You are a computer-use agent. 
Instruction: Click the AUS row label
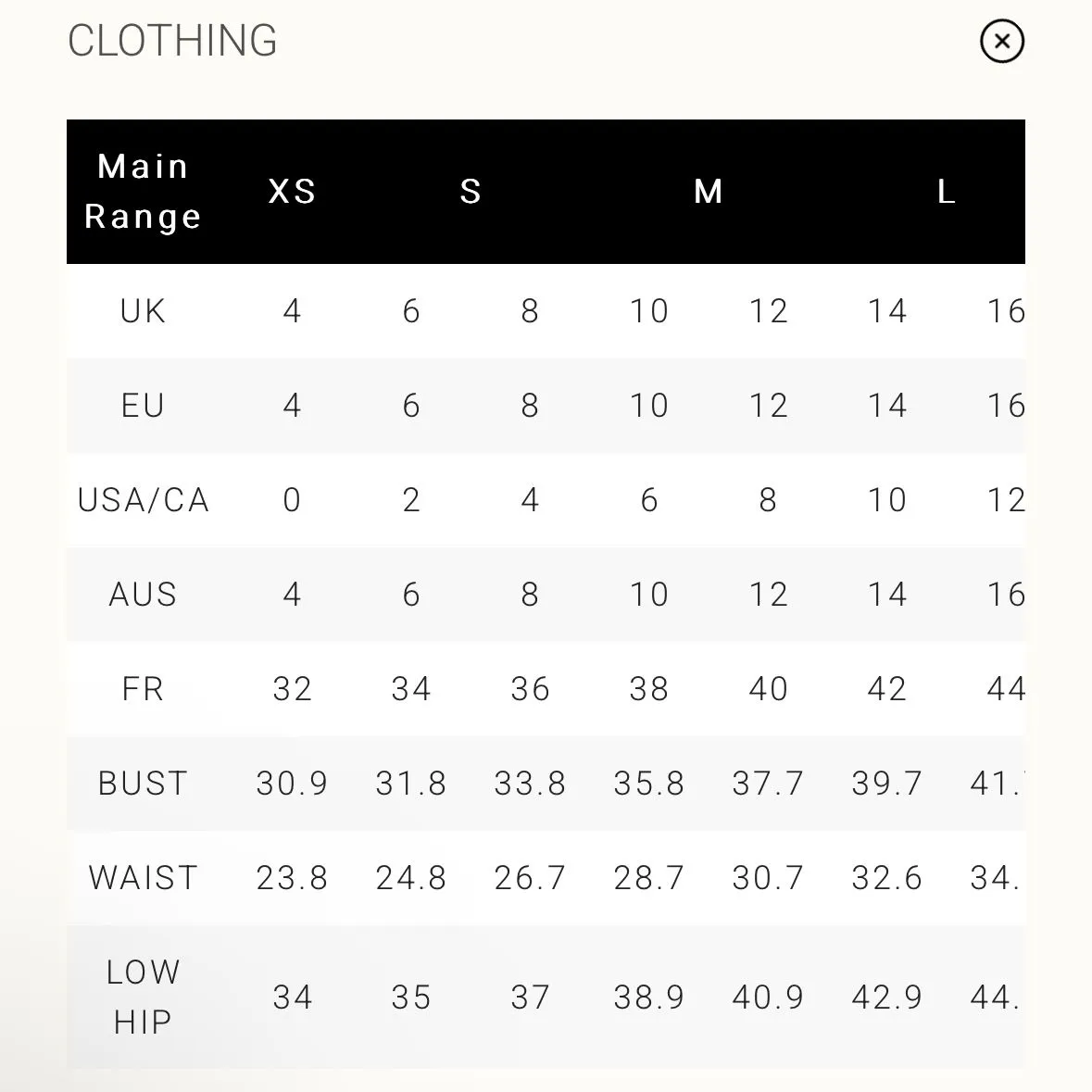coord(143,594)
